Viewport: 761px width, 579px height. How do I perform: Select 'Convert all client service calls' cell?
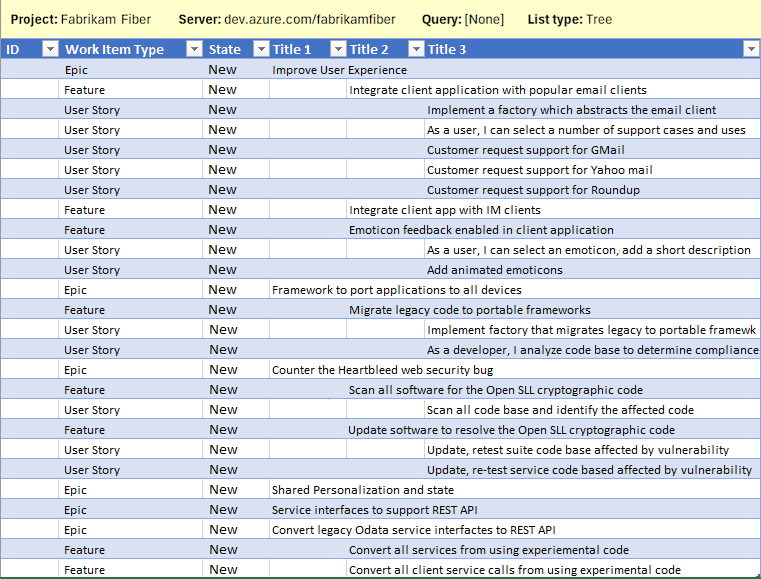coord(515,570)
